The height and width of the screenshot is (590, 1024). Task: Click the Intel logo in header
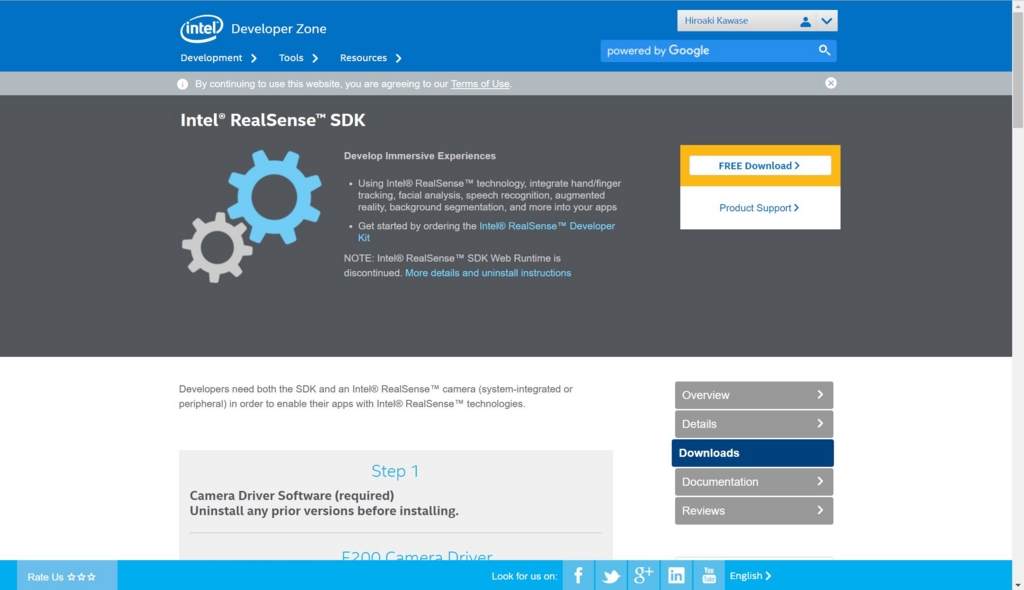tap(201, 28)
